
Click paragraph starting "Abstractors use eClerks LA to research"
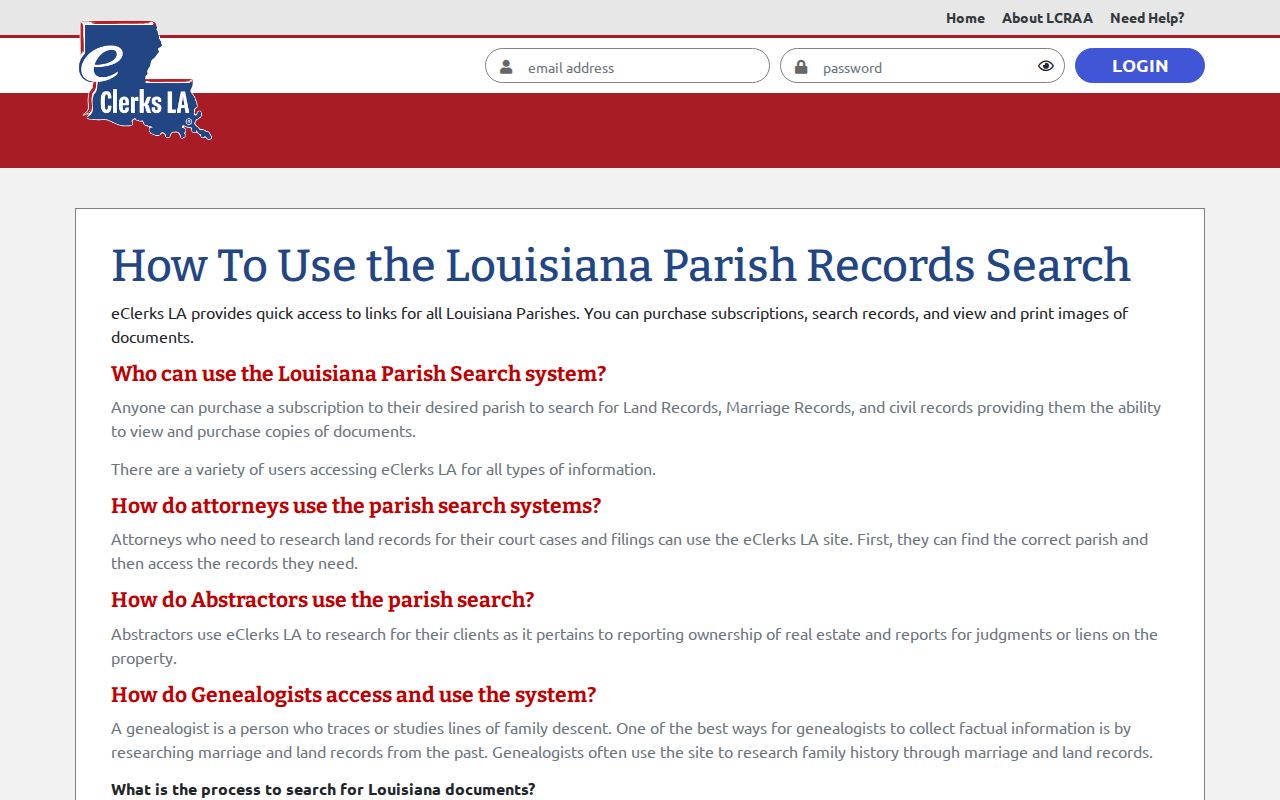click(x=634, y=646)
